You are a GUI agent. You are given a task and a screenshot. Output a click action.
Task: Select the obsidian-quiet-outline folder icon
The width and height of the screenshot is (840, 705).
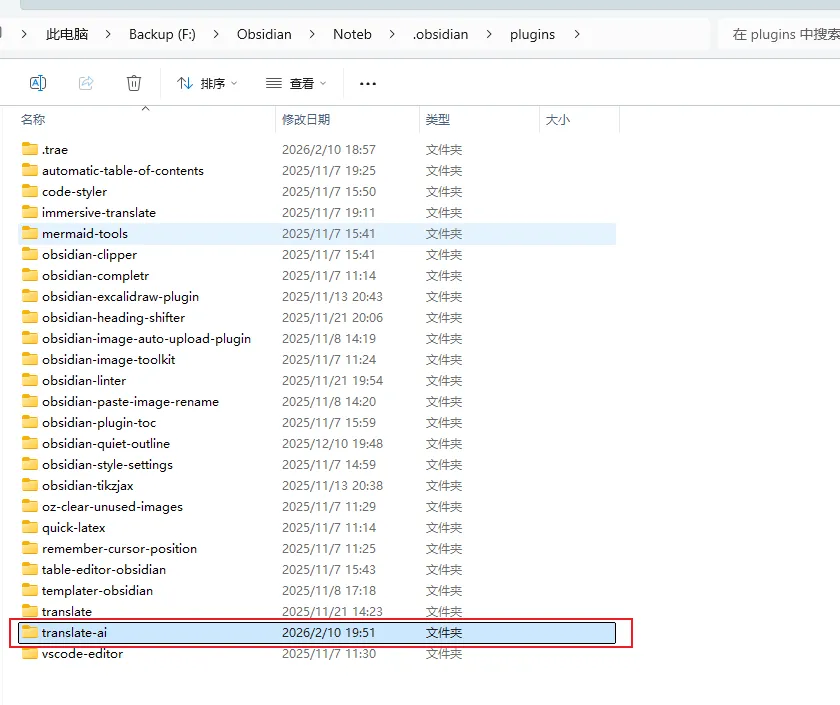30,443
